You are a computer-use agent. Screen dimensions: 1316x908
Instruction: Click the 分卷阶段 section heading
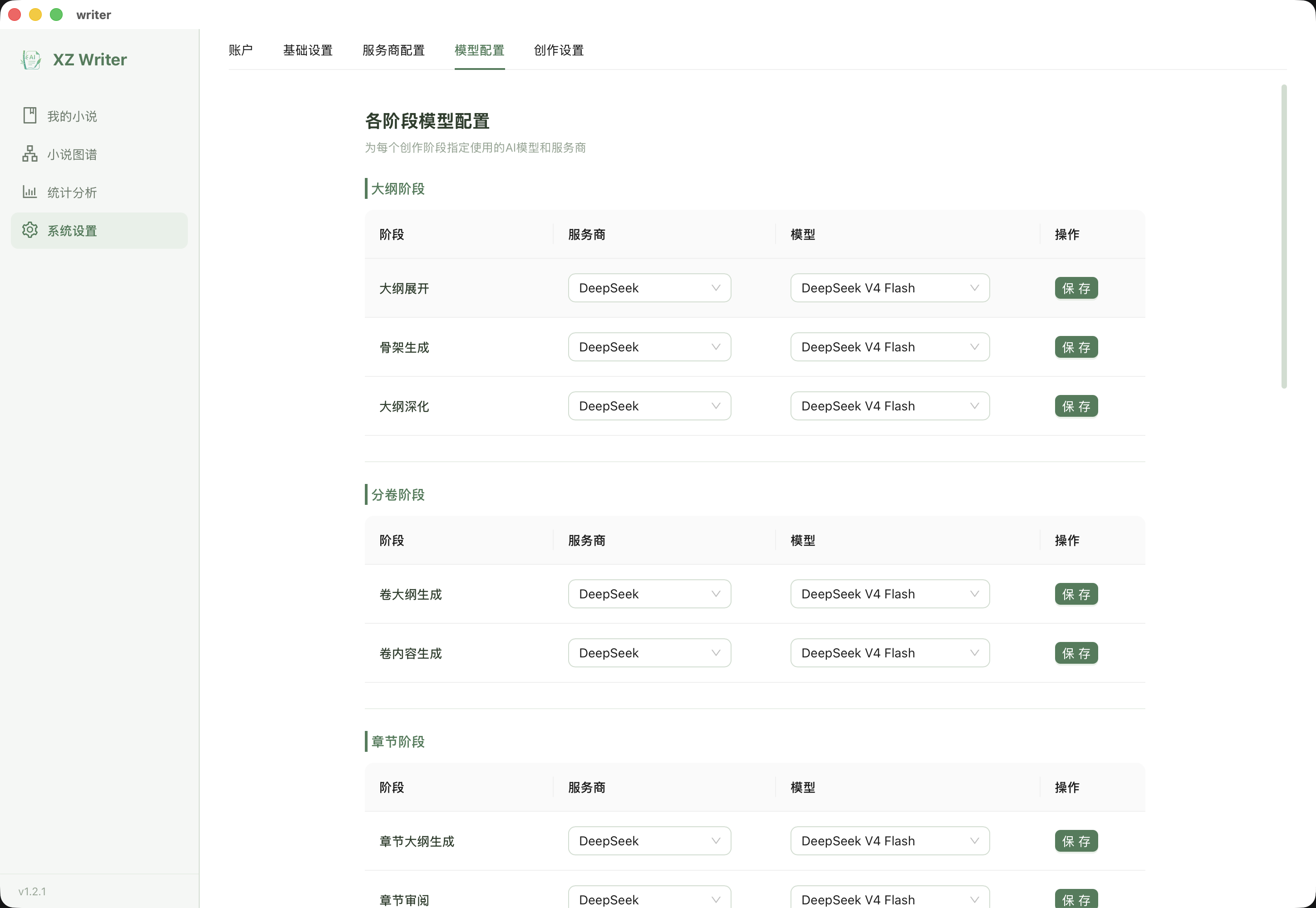click(398, 495)
